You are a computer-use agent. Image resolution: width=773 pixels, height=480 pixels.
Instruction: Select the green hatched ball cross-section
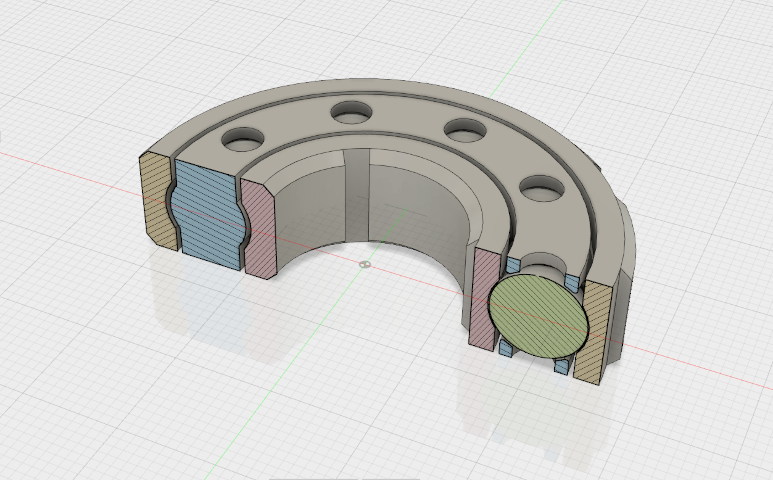pos(538,316)
